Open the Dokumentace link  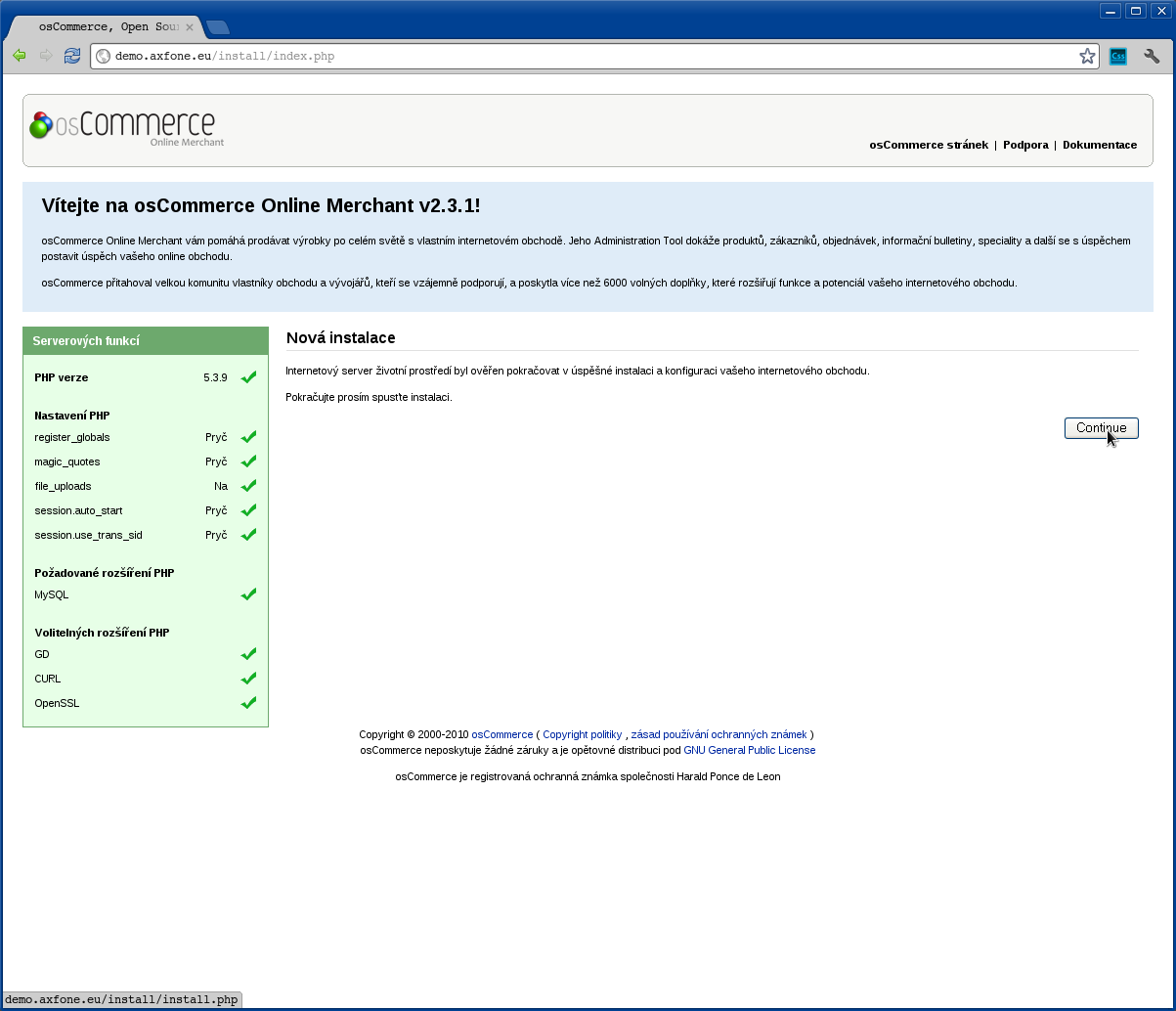coord(1100,145)
